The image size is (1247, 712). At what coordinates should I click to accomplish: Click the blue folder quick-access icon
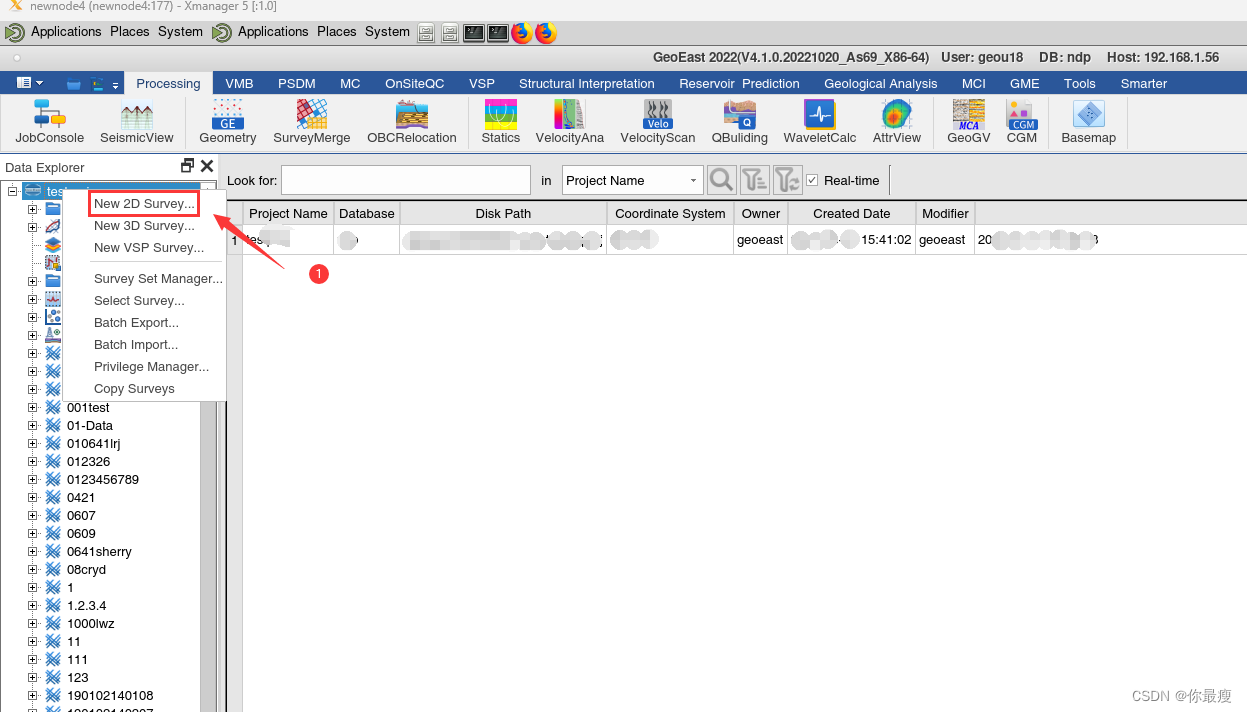click(74, 84)
